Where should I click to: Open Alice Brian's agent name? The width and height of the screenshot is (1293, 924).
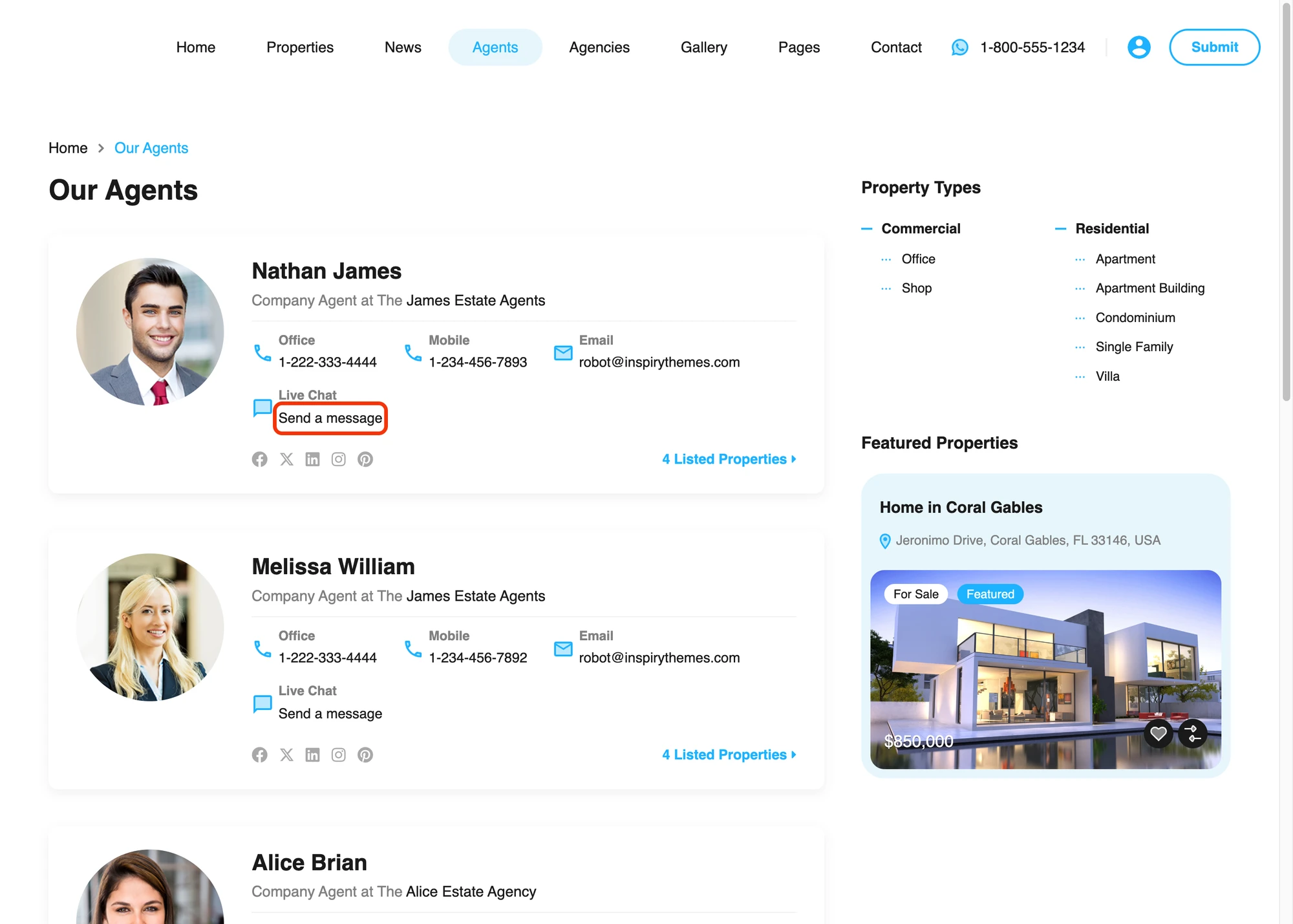click(x=309, y=863)
